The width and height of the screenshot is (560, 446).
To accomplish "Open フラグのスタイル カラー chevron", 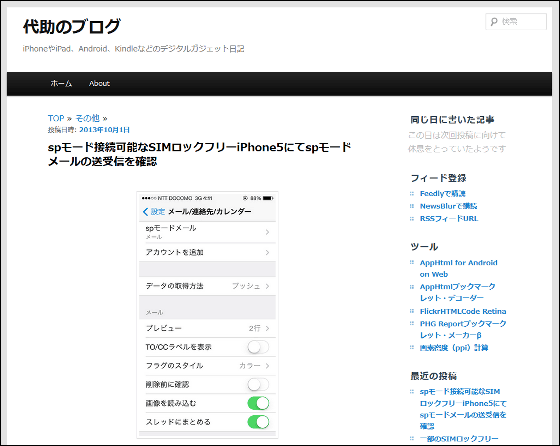I will pos(268,366).
